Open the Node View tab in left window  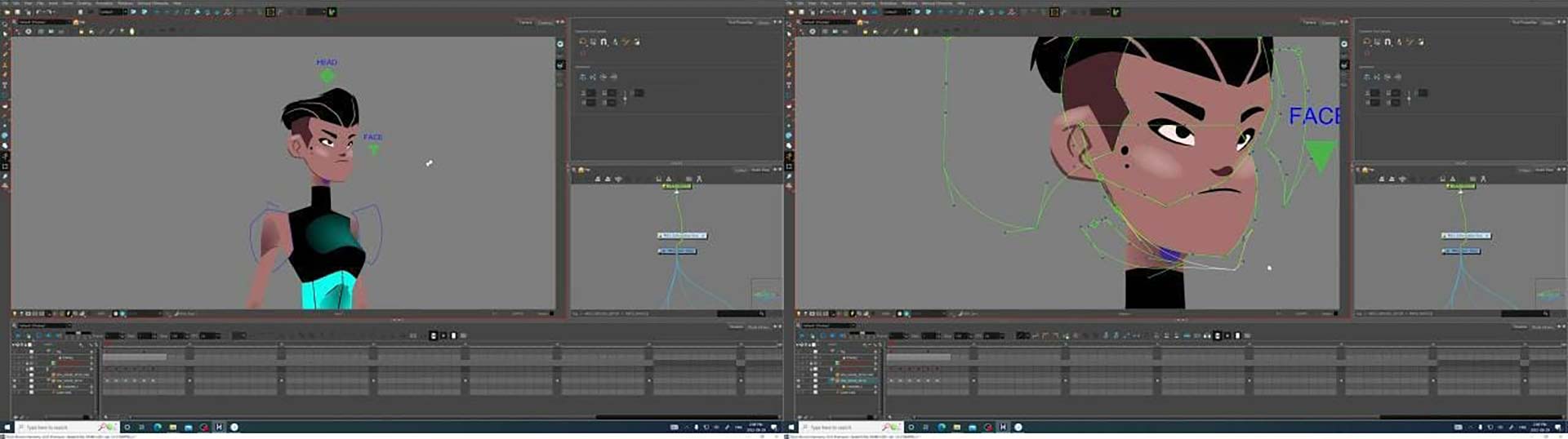click(x=760, y=170)
